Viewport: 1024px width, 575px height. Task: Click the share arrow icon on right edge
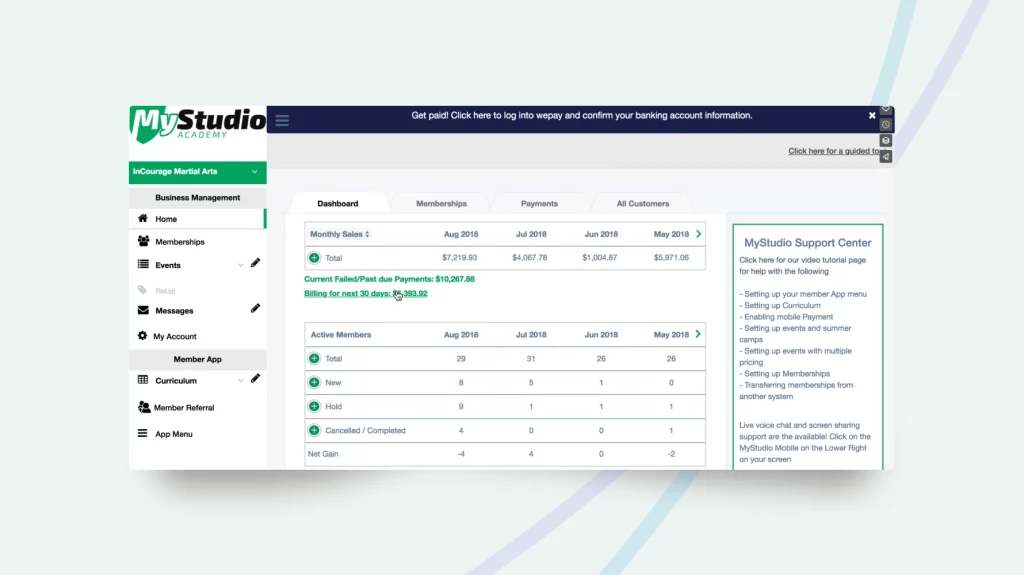point(886,157)
